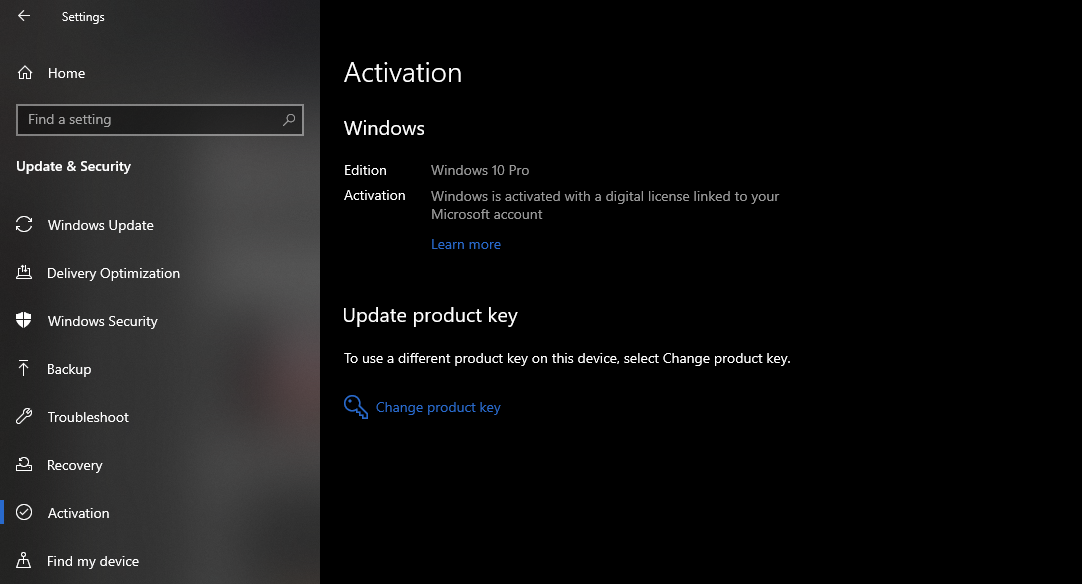Screen dimensions: 1082x584
Task: Open the Learn more link
Action: (x=466, y=243)
